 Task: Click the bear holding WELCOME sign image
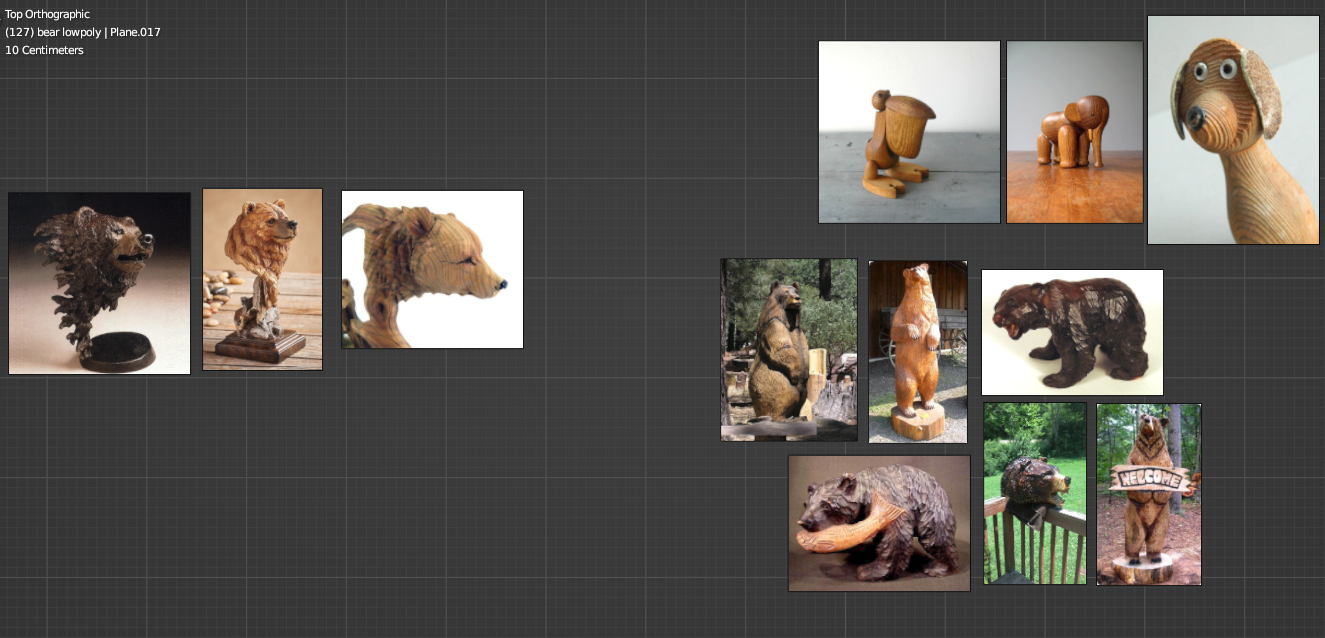1149,494
